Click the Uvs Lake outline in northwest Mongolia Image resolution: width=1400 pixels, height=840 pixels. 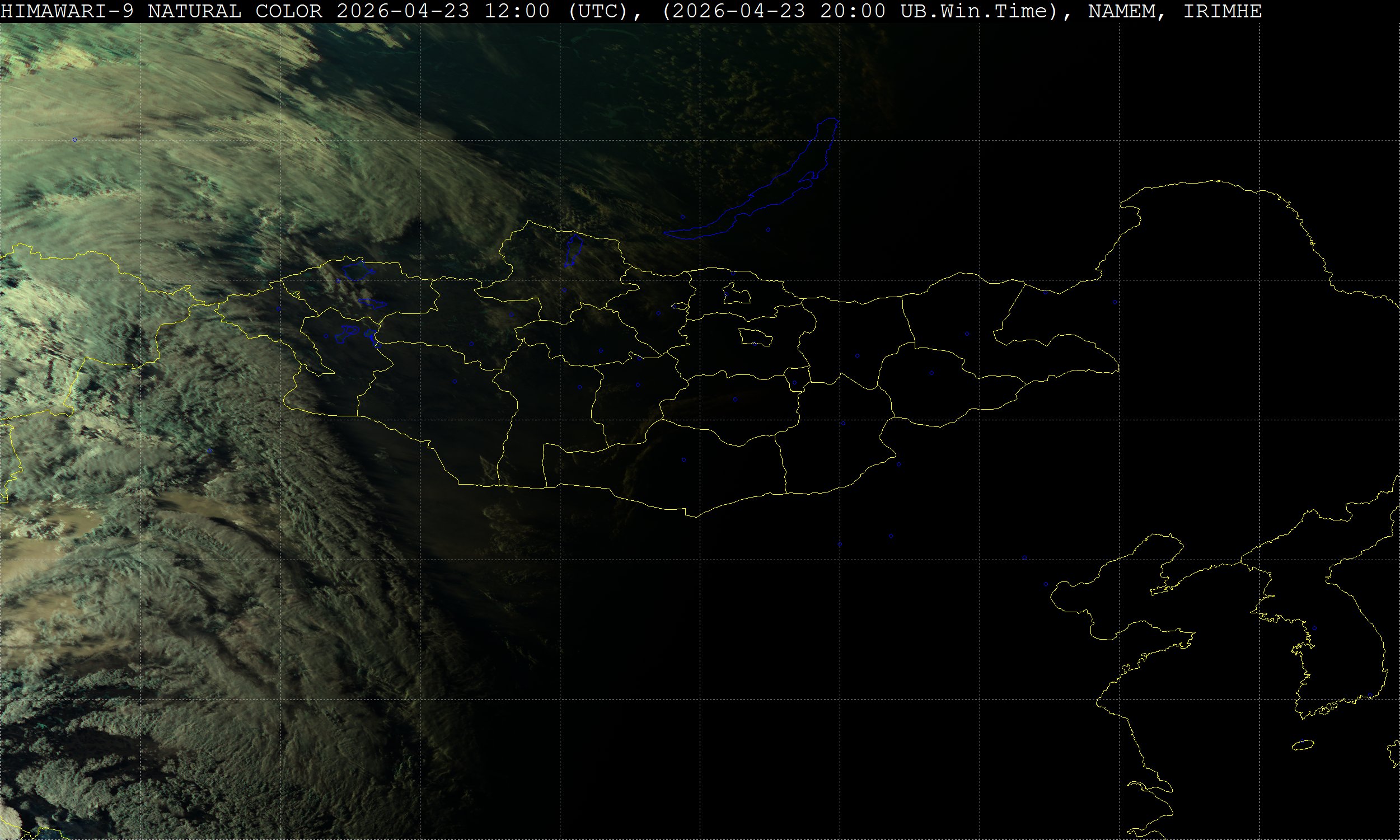357,270
